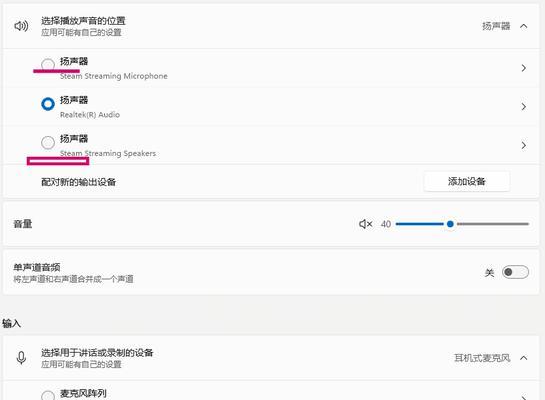Open 麦克风阵列 details arrow

pyautogui.click(x=523, y=397)
